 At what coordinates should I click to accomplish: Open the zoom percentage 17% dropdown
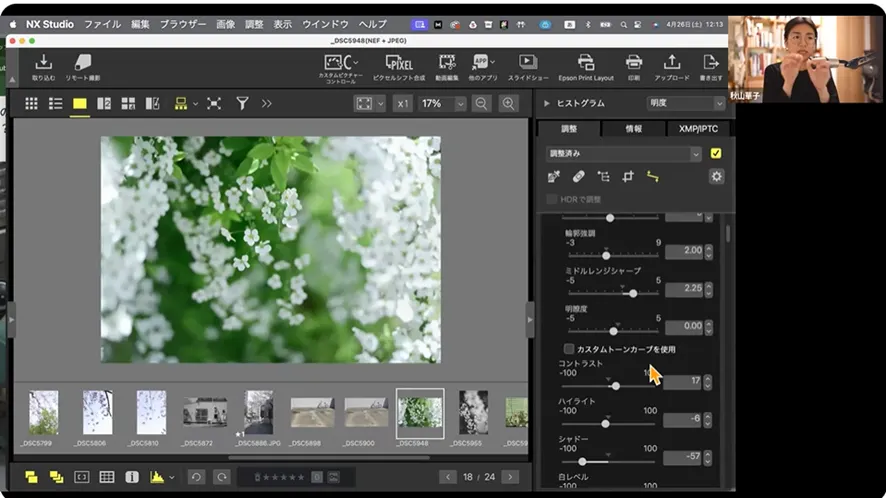click(x=461, y=103)
